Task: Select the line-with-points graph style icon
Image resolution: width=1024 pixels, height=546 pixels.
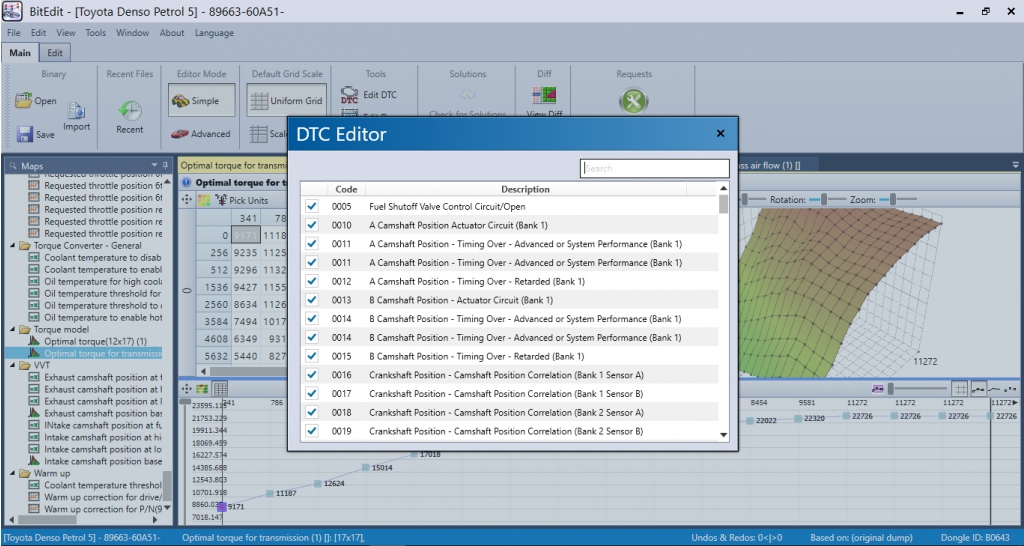Action: tap(978, 389)
